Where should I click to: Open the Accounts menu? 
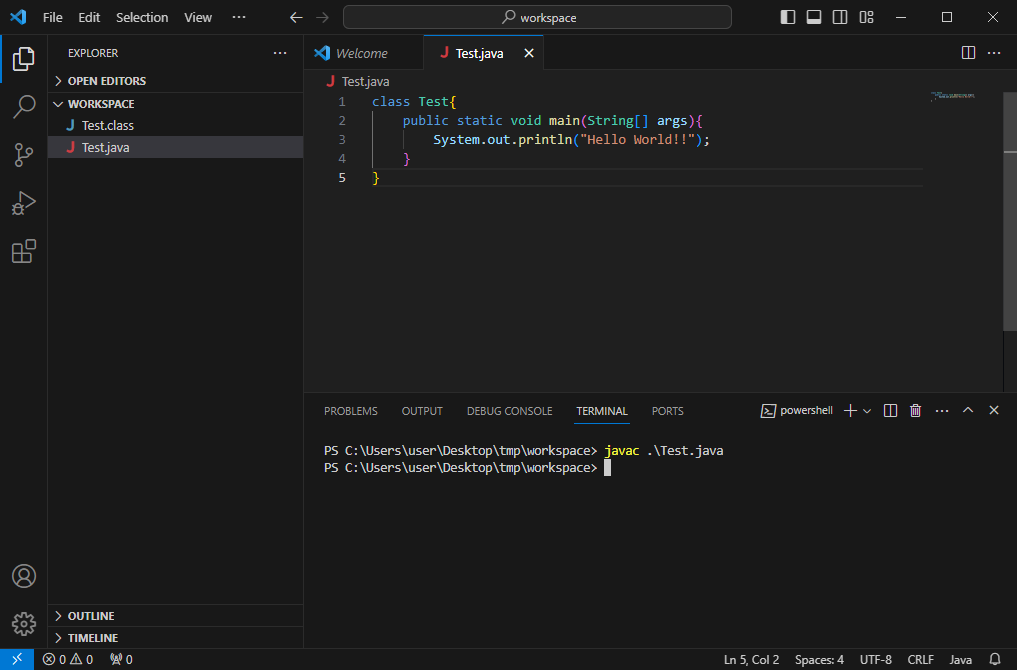pos(23,576)
